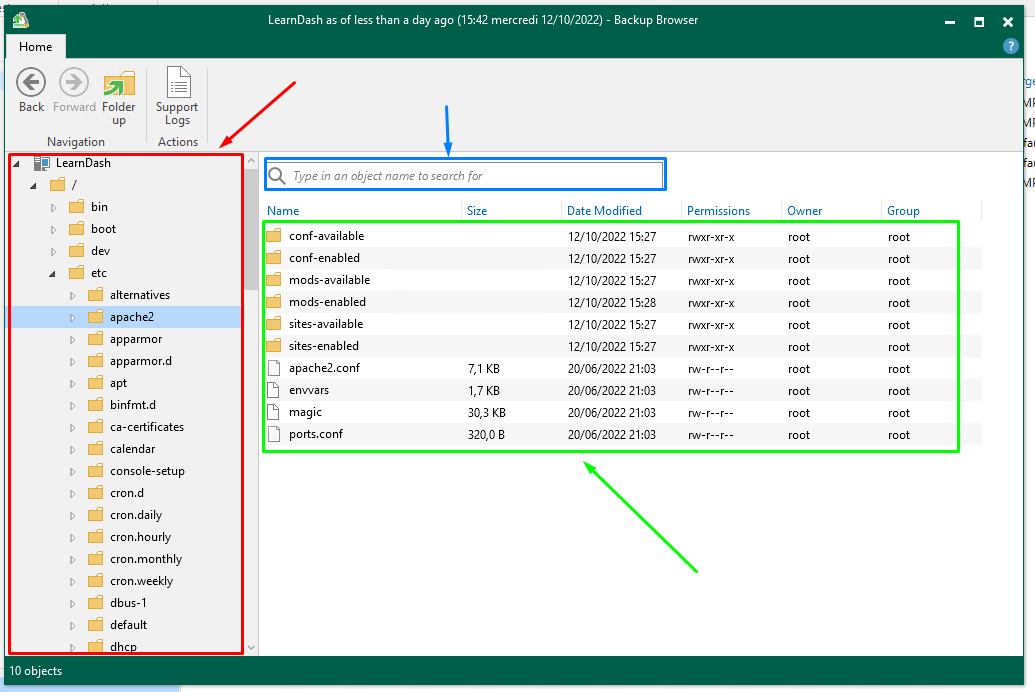1035x692 pixels.
Task: Select the cron.hourly folder in tree
Action: [x=141, y=537]
